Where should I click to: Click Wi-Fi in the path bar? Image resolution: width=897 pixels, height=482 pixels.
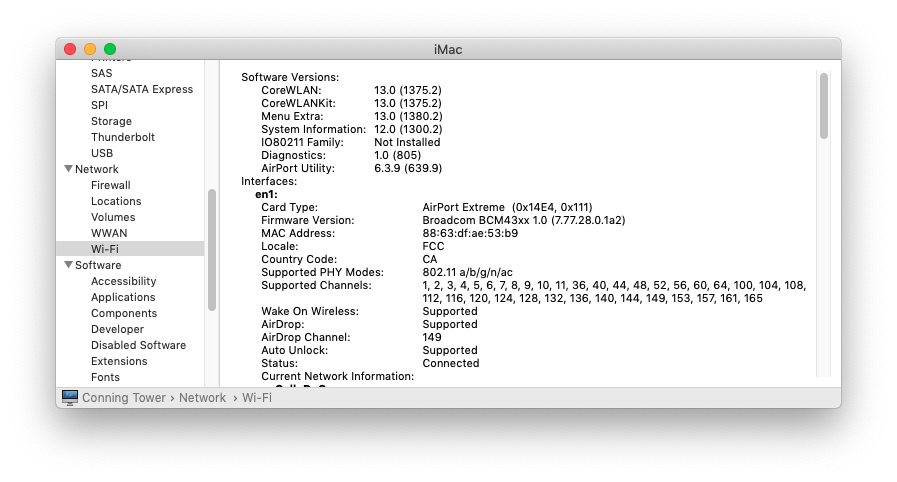tap(257, 397)
